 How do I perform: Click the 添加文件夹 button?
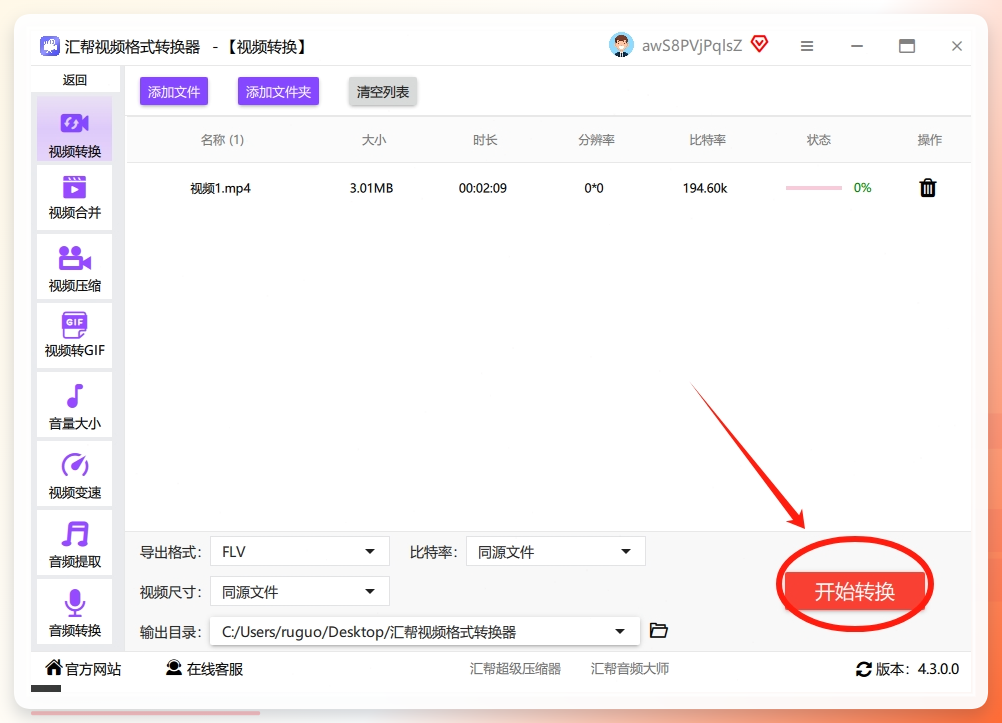[x=278, y=92]
